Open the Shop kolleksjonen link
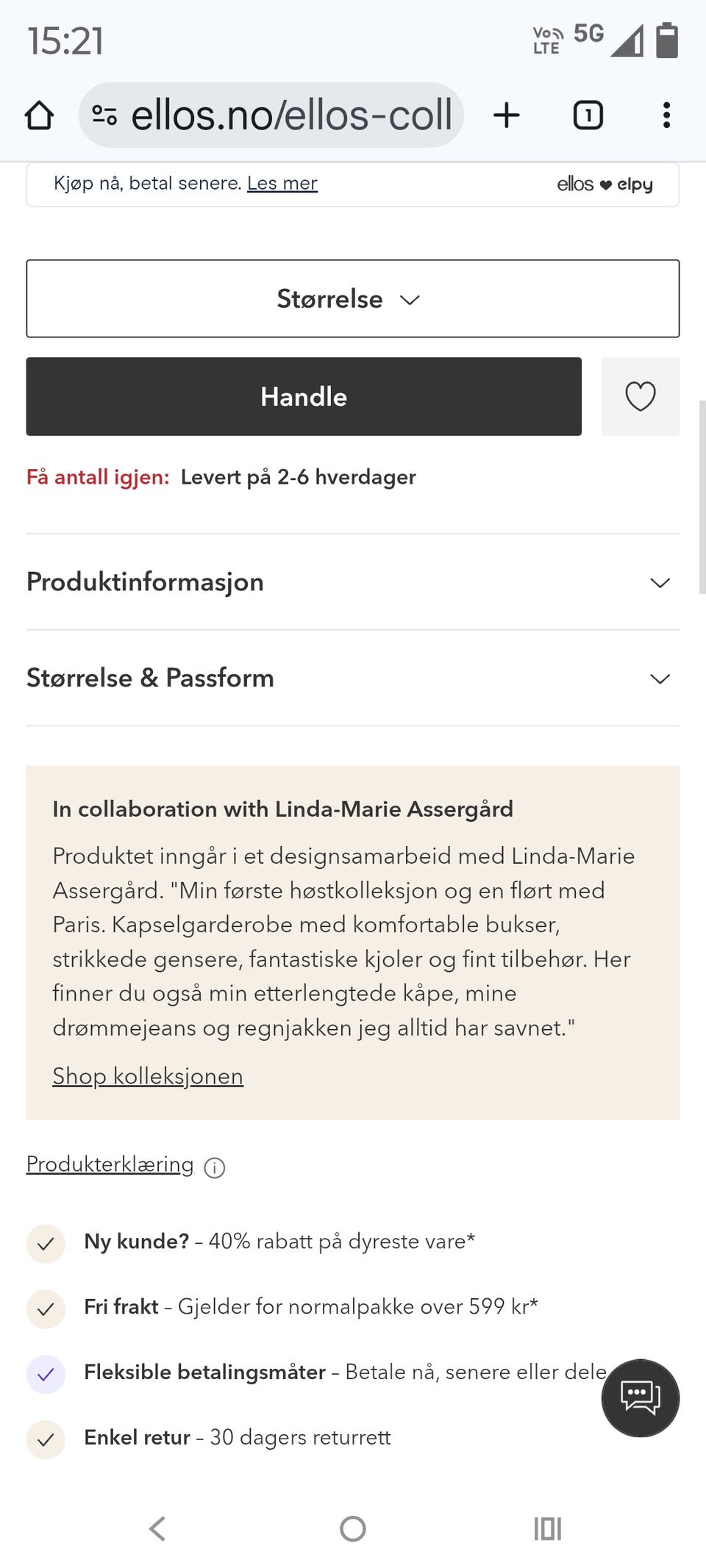706x1568 pixels. pos(148,1076)
